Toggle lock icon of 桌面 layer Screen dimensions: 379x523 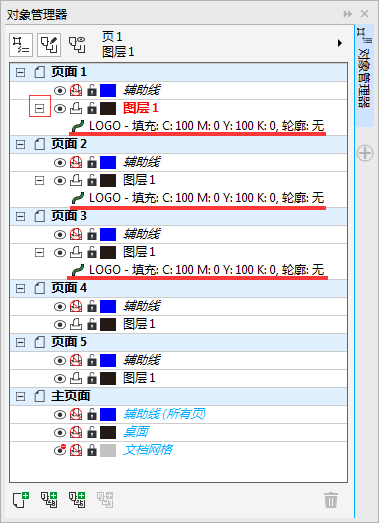(92, 433)
